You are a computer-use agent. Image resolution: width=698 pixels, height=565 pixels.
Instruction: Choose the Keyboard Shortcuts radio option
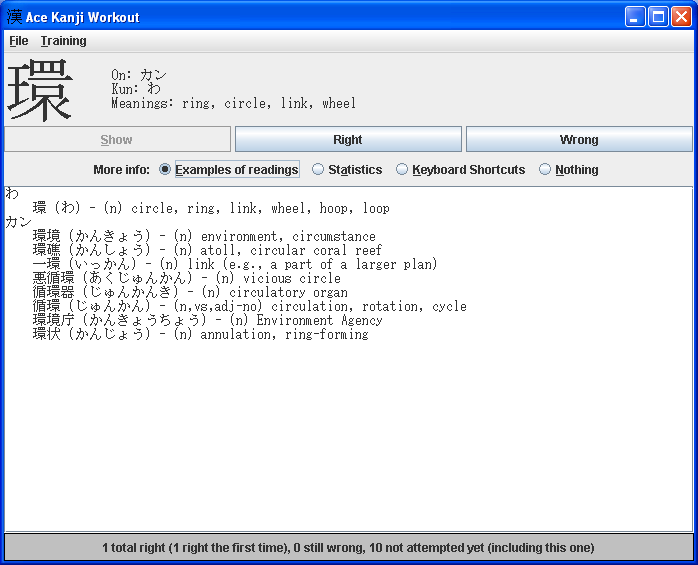click(461, 170)
